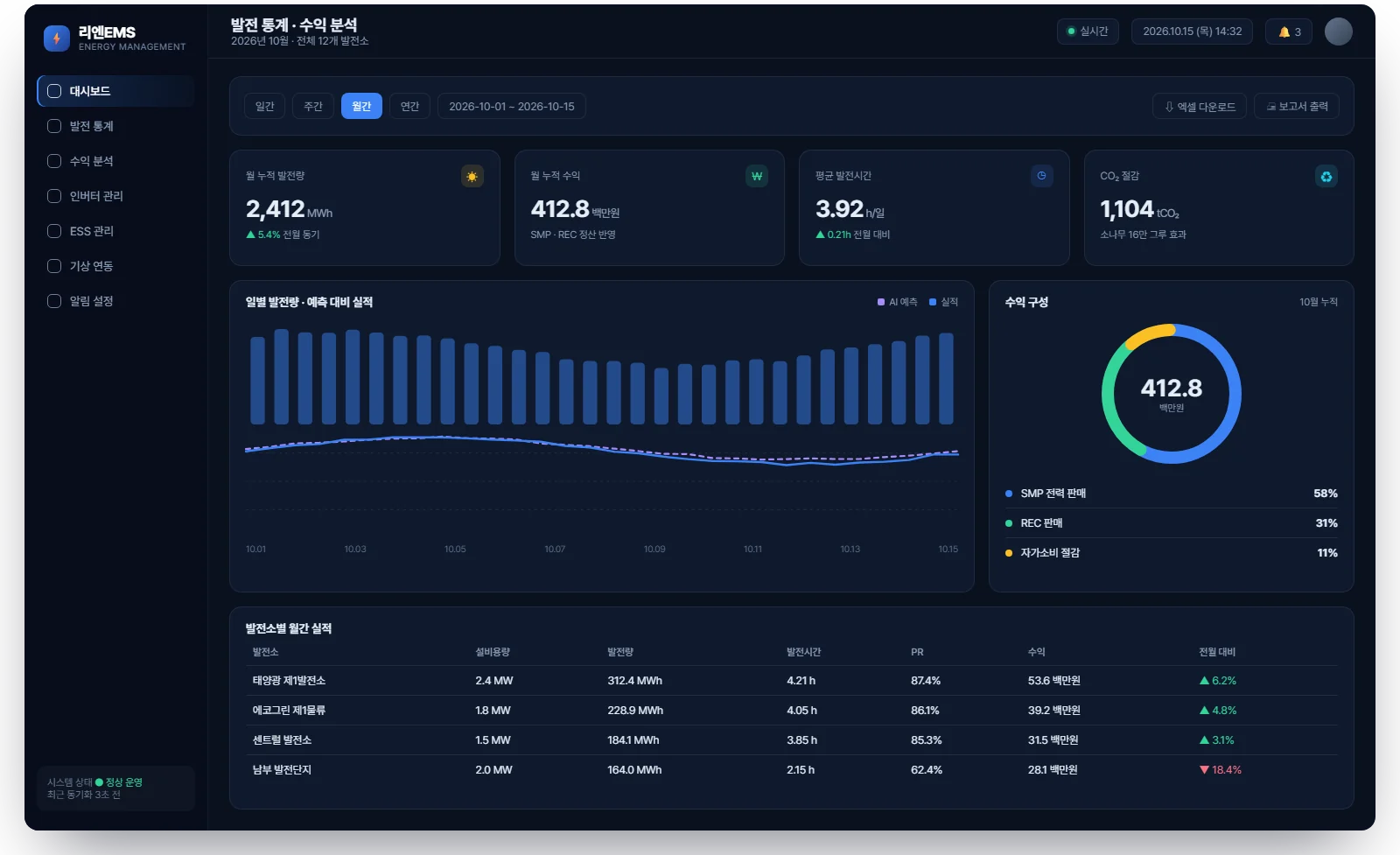Click the sun icon on 월 누적 발전량 card
This screenshot has height=855, width=1400.
pos(472,177)
